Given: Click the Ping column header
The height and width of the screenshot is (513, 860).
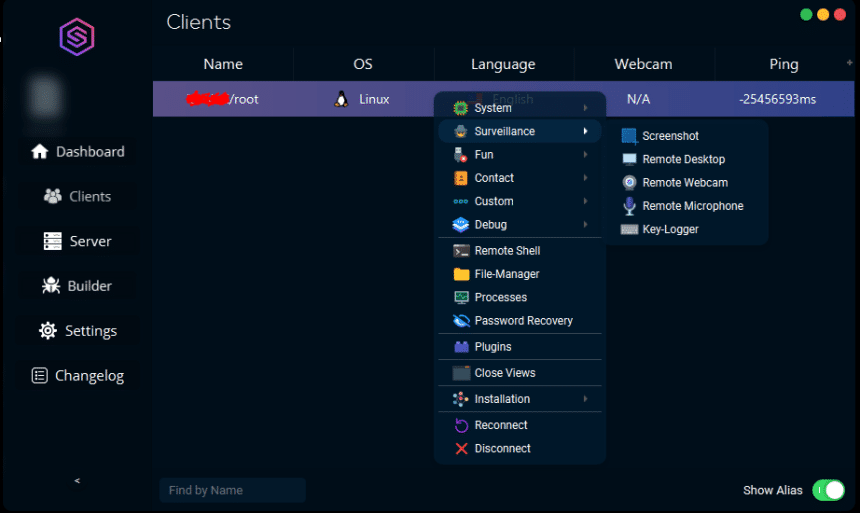Looking at the screenshot, I should [783, 64].
